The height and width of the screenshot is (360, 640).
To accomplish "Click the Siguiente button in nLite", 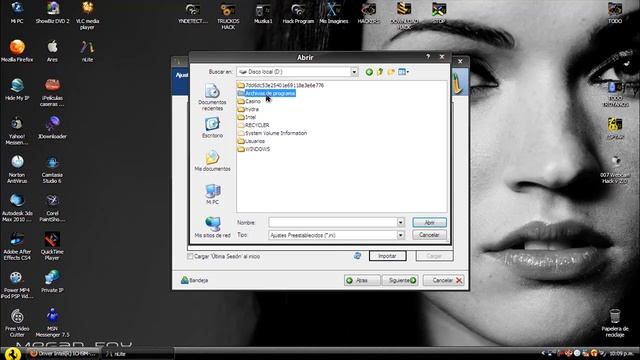I will pyautogui.click(x=400, y=280).
